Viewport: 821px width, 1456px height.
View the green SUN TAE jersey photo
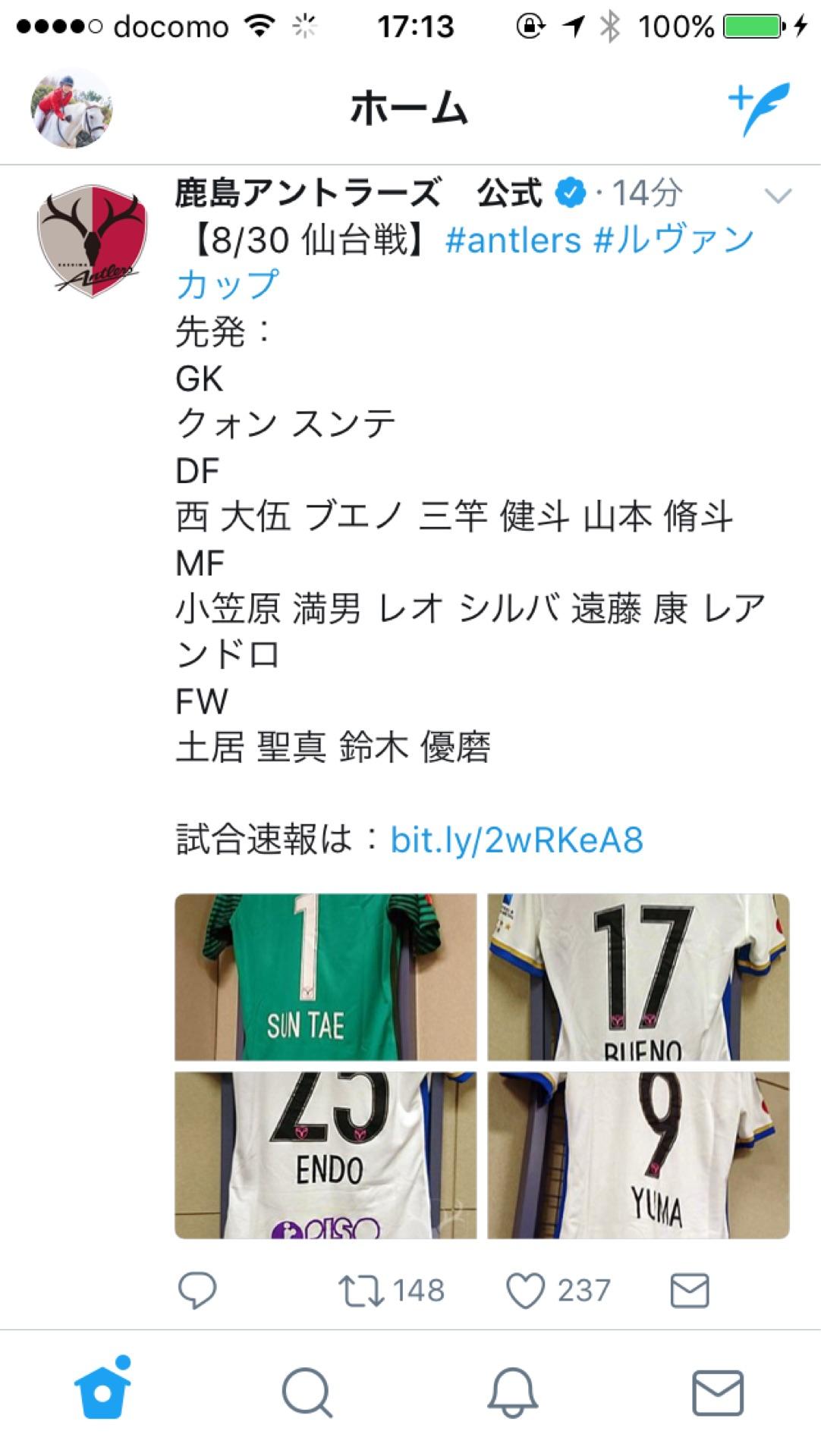[326, 977]
